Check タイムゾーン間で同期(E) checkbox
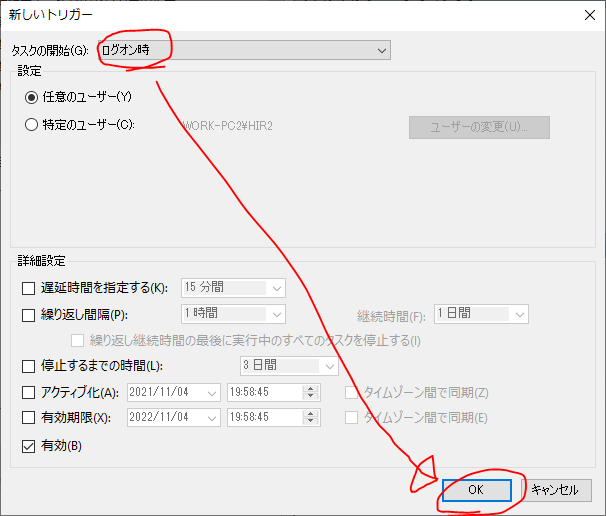606x516 pixels. (x=351, y=417)
